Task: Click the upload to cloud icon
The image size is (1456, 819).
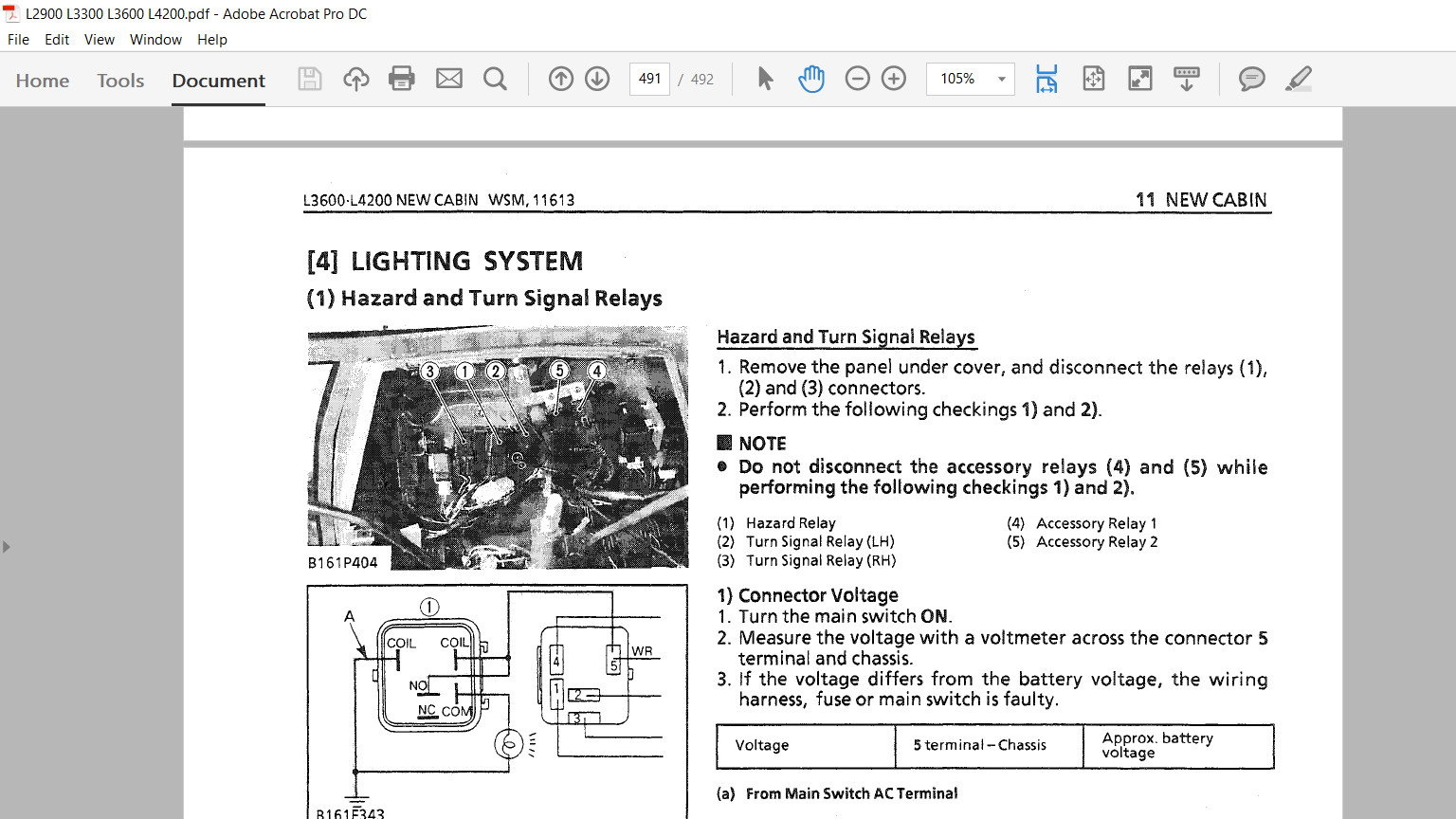Action: 356,79
